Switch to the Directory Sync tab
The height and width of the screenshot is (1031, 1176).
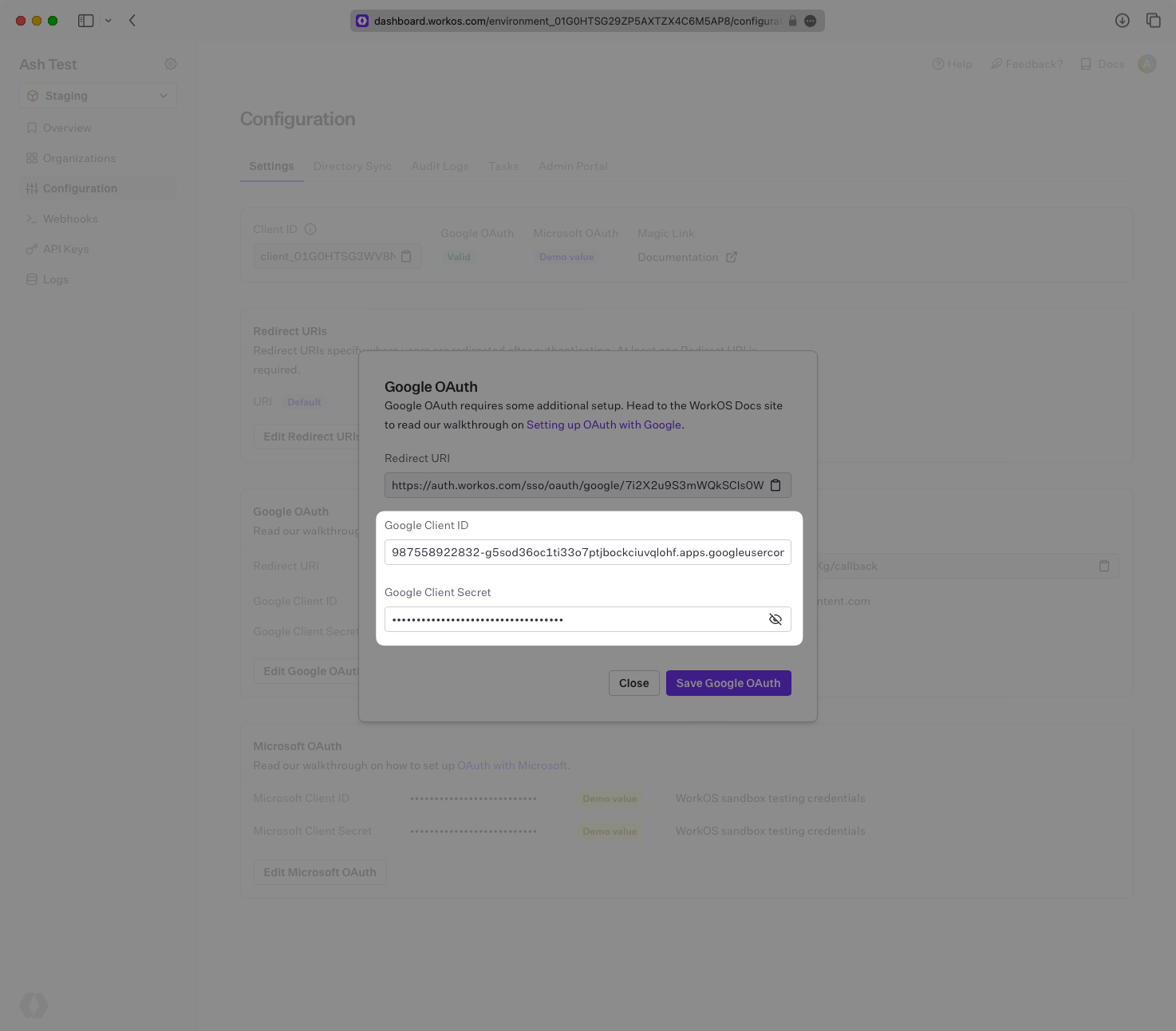[x=352, y=166]
